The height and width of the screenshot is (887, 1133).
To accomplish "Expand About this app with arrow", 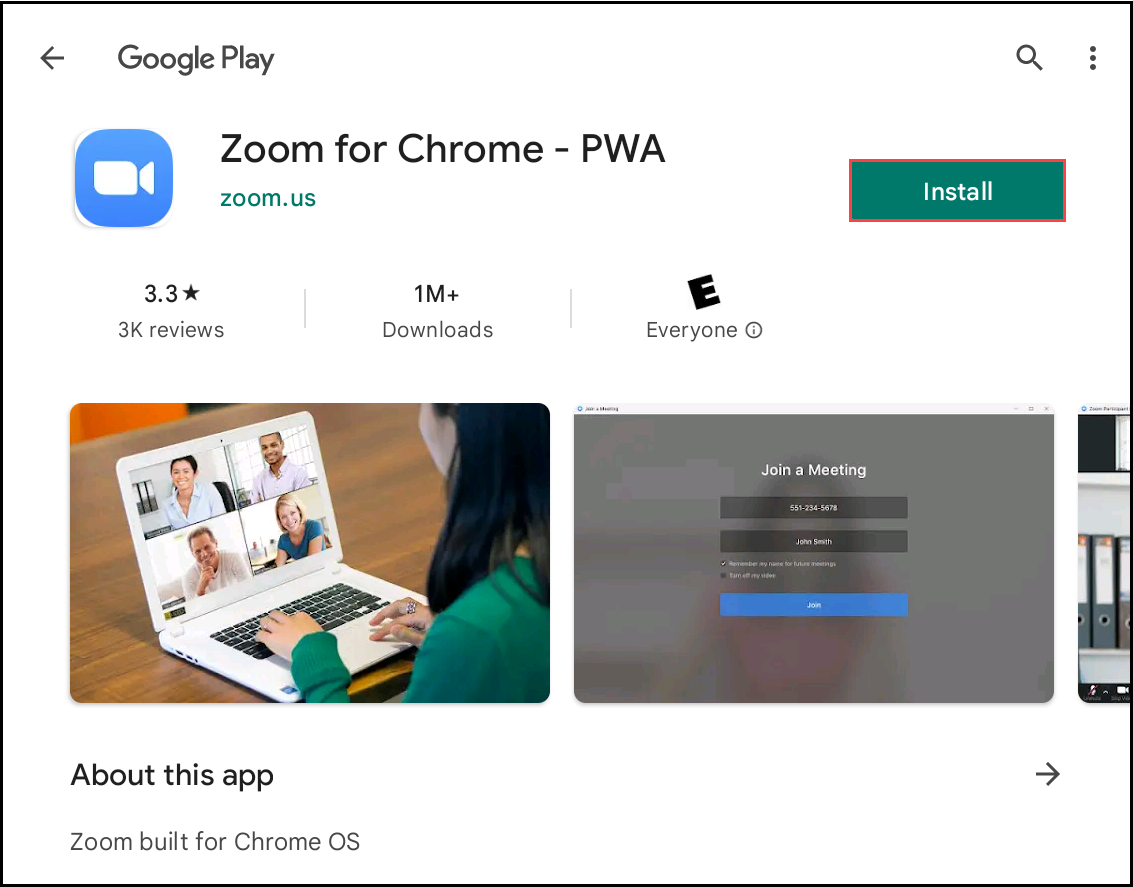I will pyautogui.click(x=1047, y=774).
